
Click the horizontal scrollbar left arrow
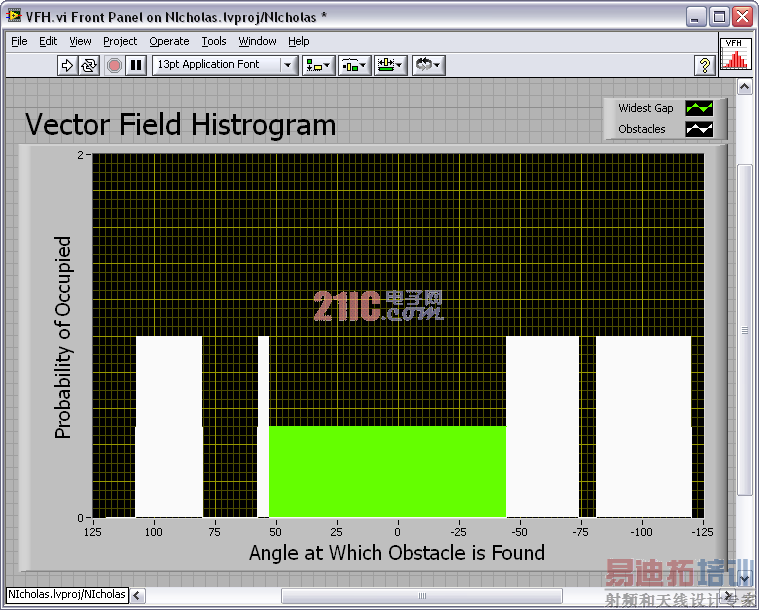tap(137, 595)
